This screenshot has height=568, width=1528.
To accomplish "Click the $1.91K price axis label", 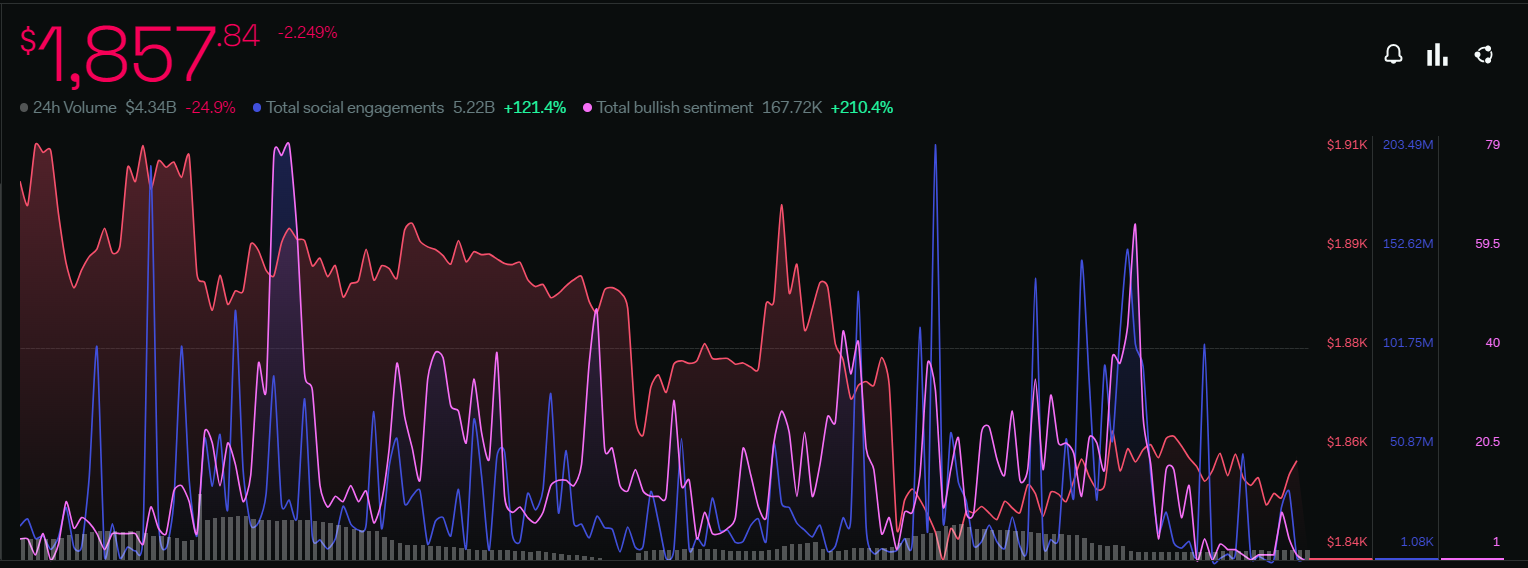I will (x=1346, y=145).
